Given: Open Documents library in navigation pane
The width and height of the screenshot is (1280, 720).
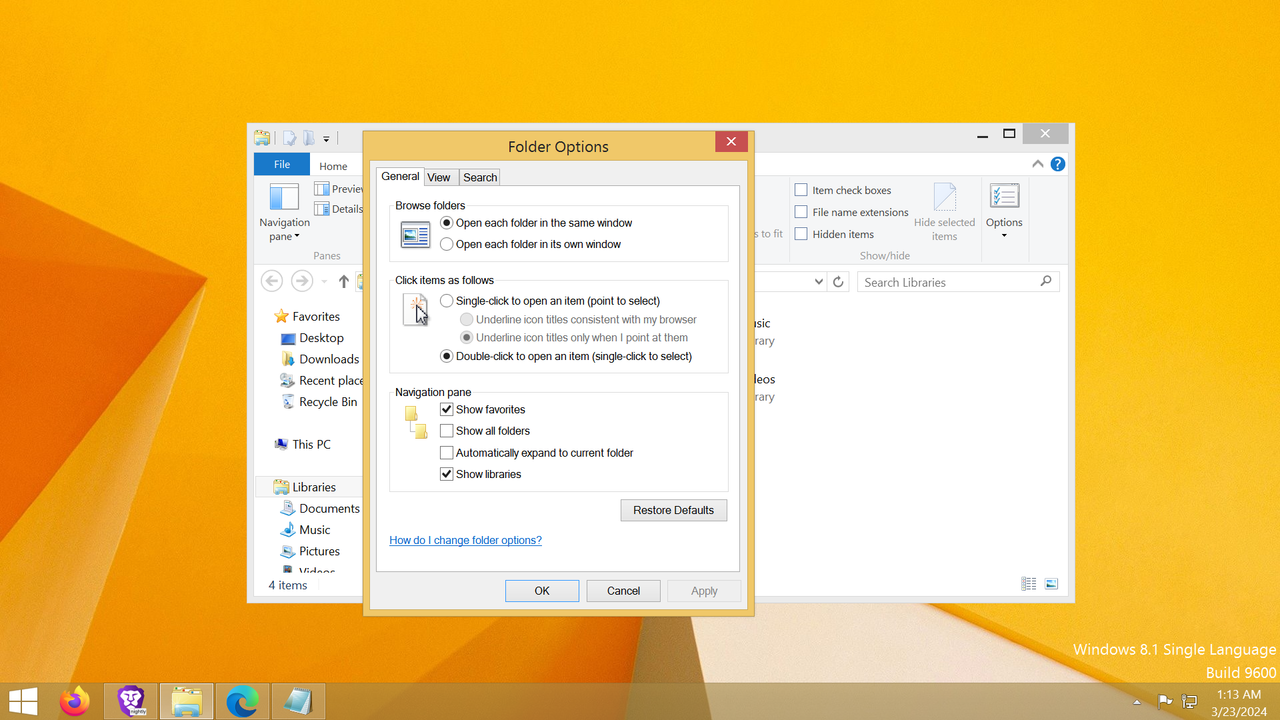Looking at the screenshot, I should click(329, 508).
